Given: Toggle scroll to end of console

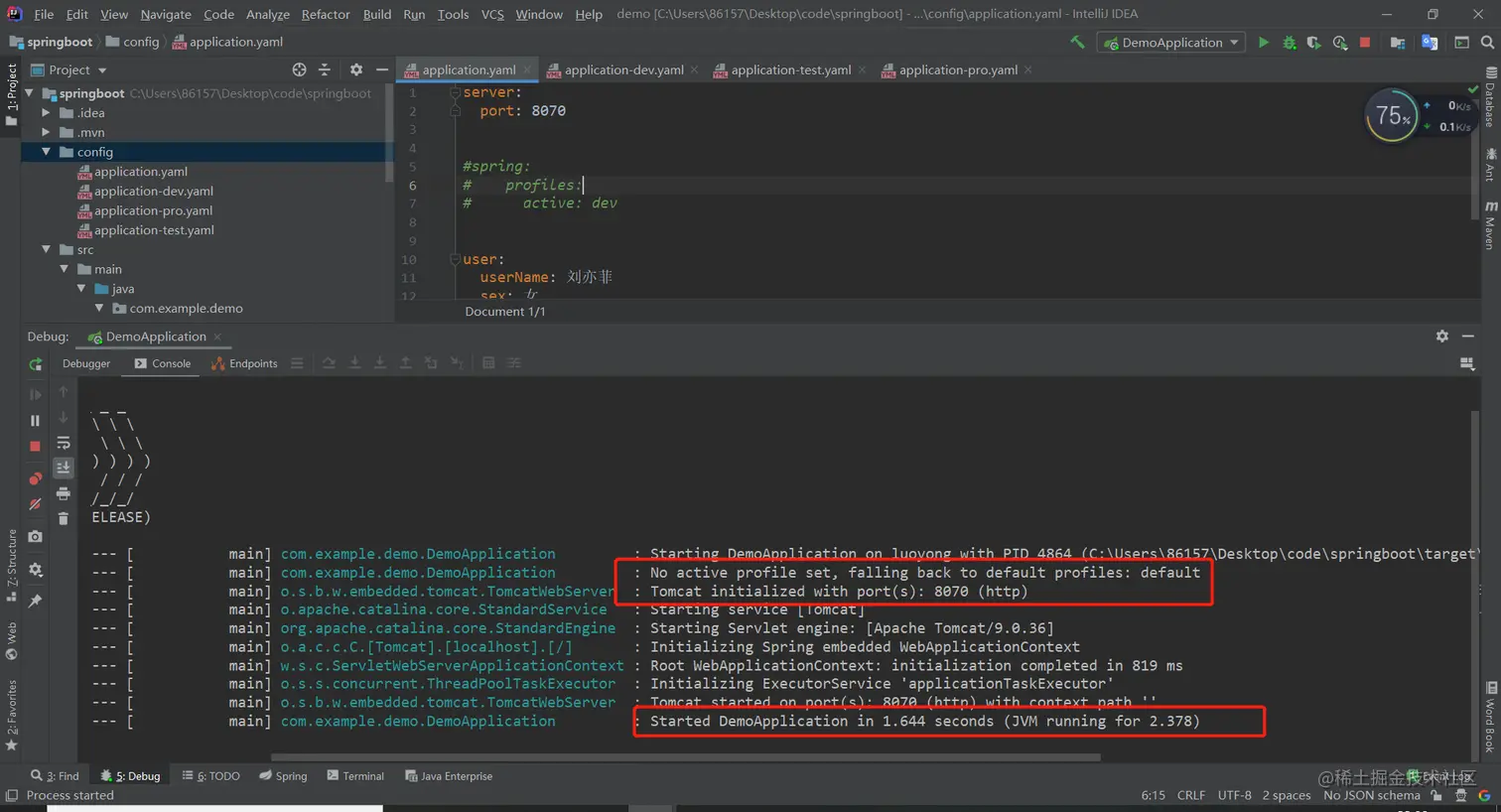Looking at the screenshot, I should [64, 468].
